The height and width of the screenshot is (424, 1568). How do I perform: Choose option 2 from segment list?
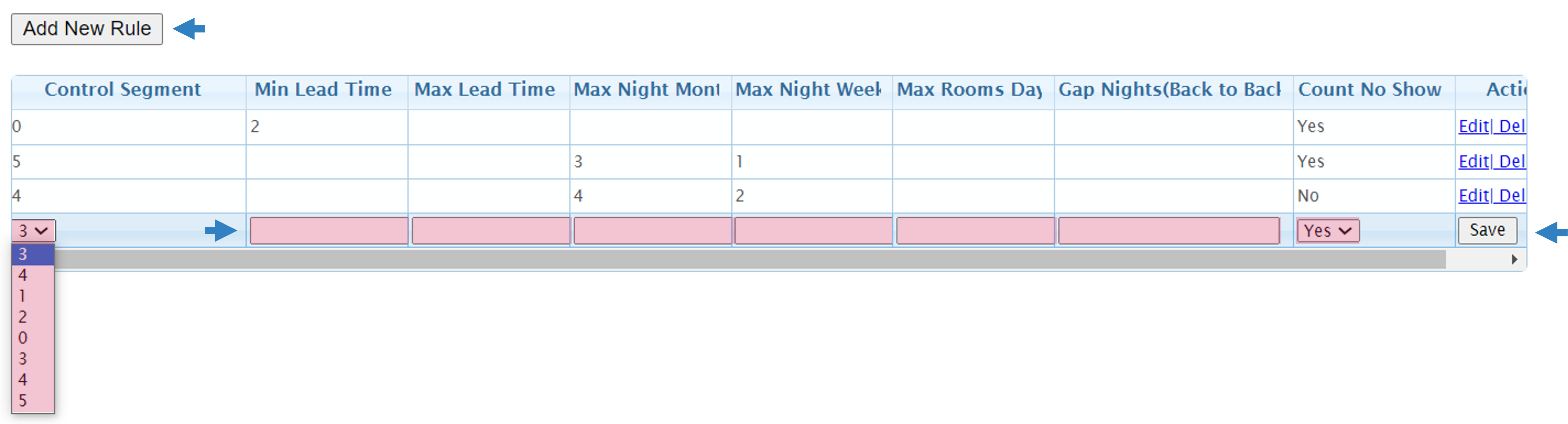click(33, 317)
